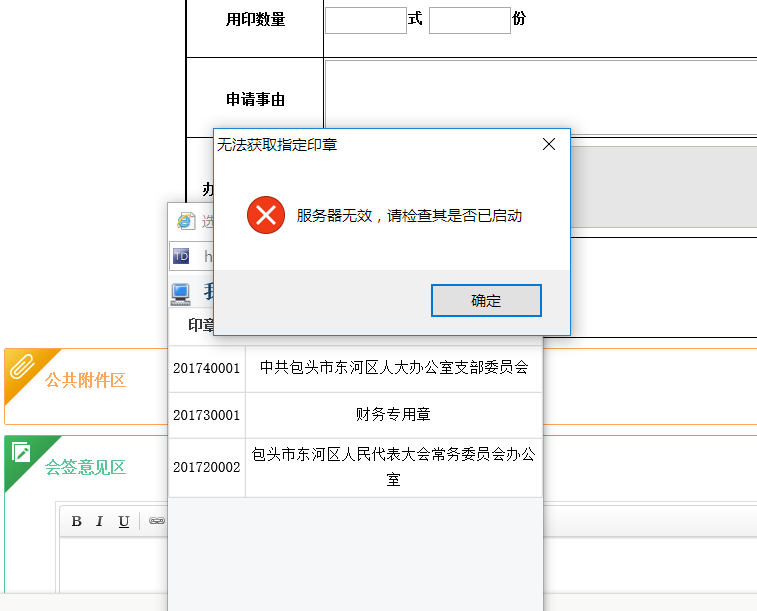The height and width of the screenshot is (611, 757).
Task: Select 中共包头市东河区人大办公室支部委员会 seal
Action: tap(394, 368)
